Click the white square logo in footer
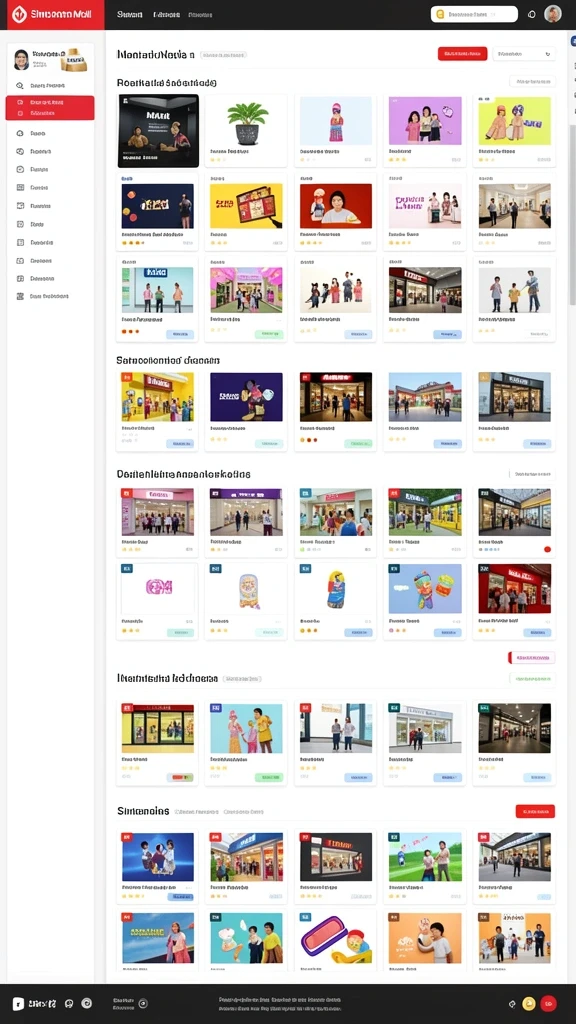The image size is (576, 1024). 18,1004
